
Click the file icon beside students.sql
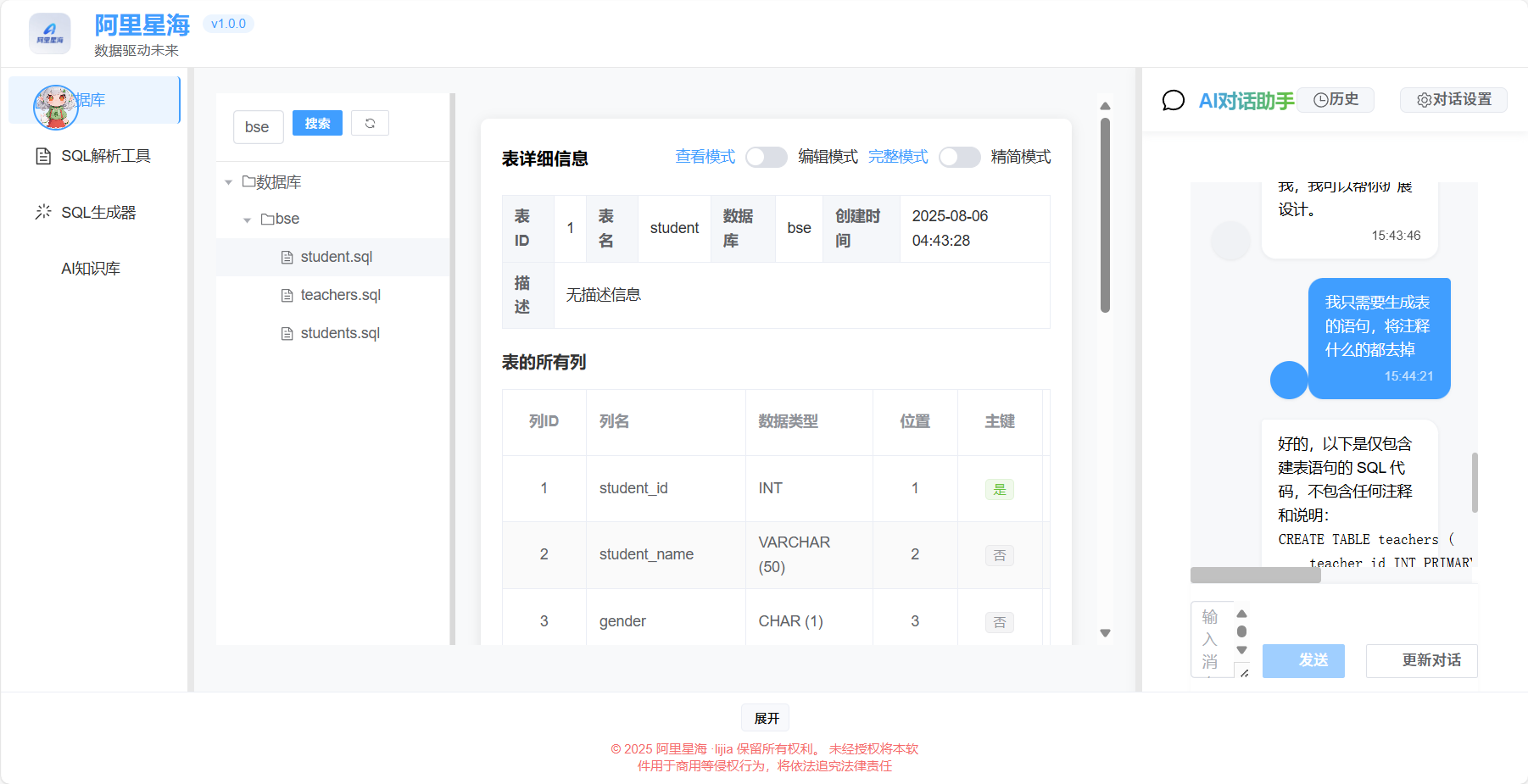pos(287,333)
